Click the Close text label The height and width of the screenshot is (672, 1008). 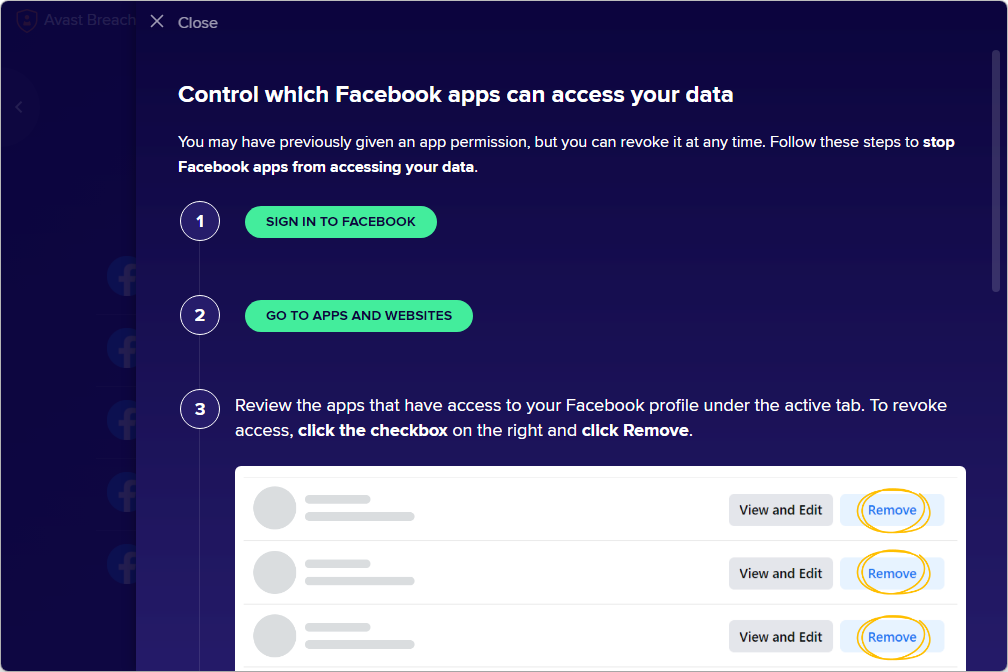click(x=198, y=22)
